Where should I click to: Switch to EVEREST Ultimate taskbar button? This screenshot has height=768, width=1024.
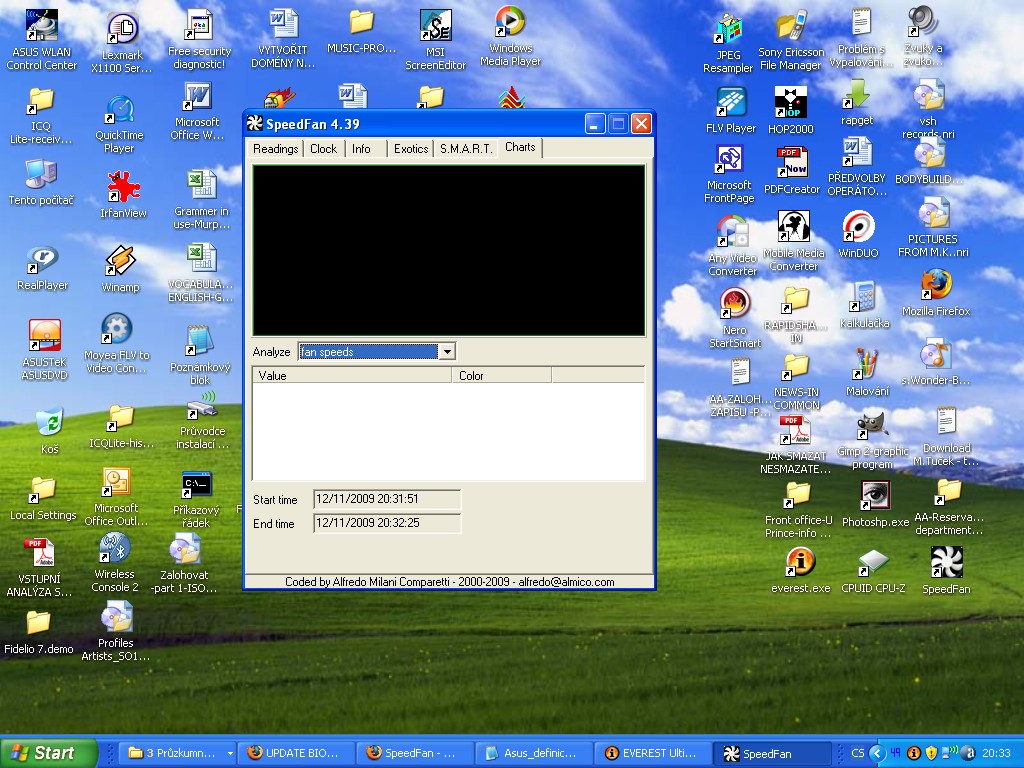[x=652, y=753]
